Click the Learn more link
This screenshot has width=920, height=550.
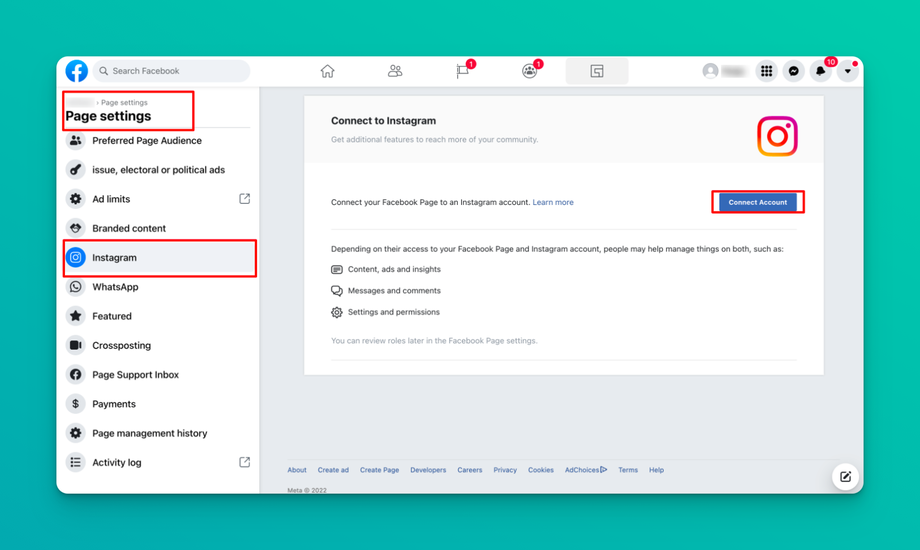pos(553,202)
